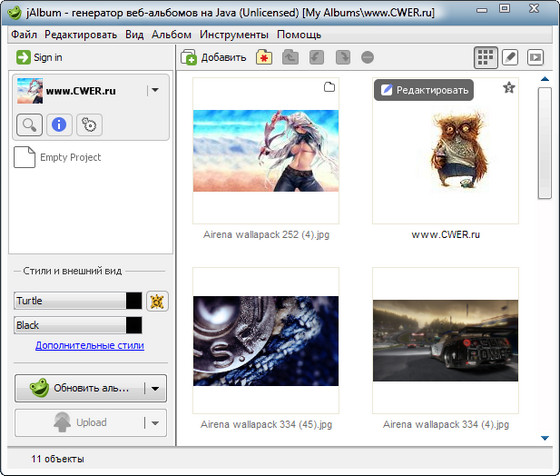
Task: Click the black swatch beside Black style
Action: 134,325
